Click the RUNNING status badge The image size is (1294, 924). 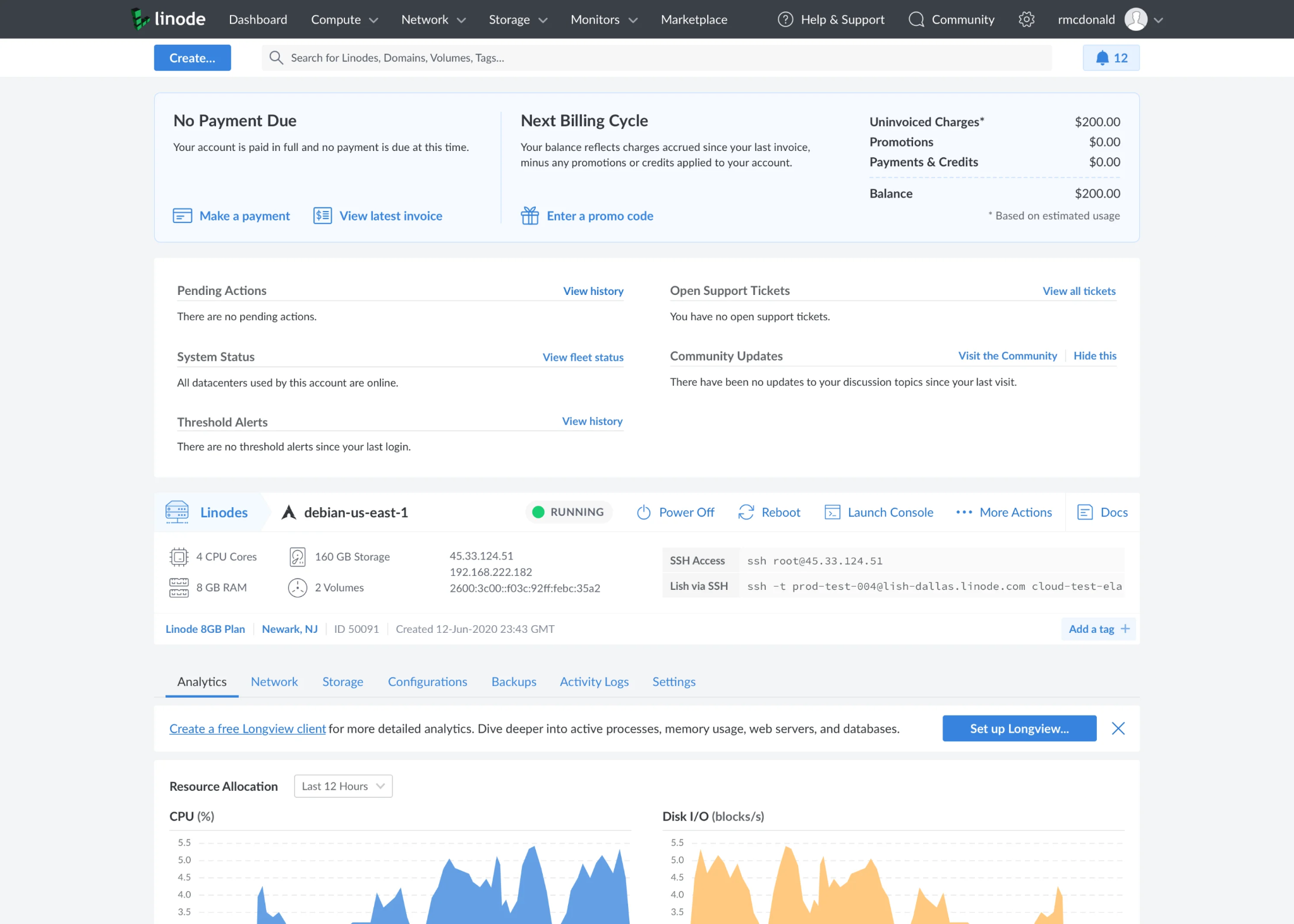(568, 512)
